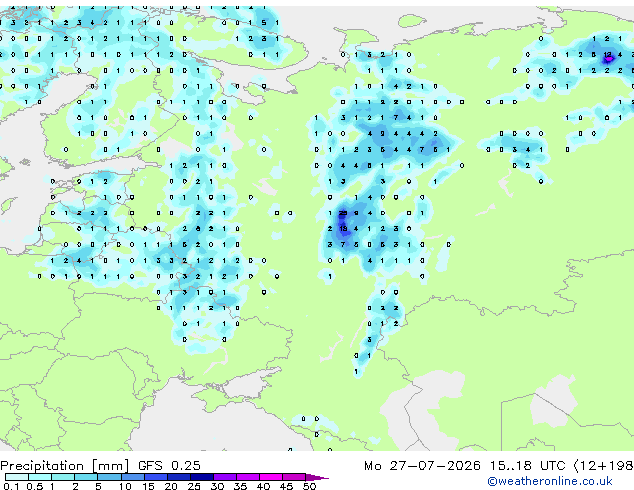Open the weatheronline.co.uk copyright link
This screenshot has width=634, height=490.
tap(550, 481)
